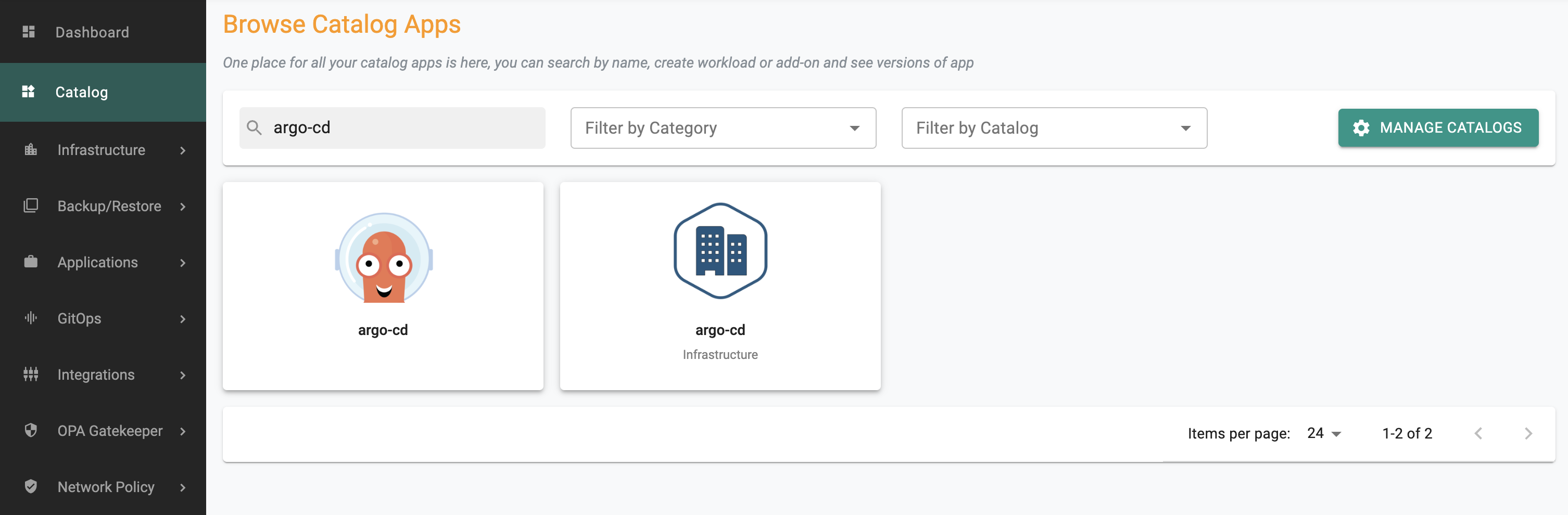1568x515 pixels.
Task: Click the Dashboard grid icon
Action: point(29,32)
